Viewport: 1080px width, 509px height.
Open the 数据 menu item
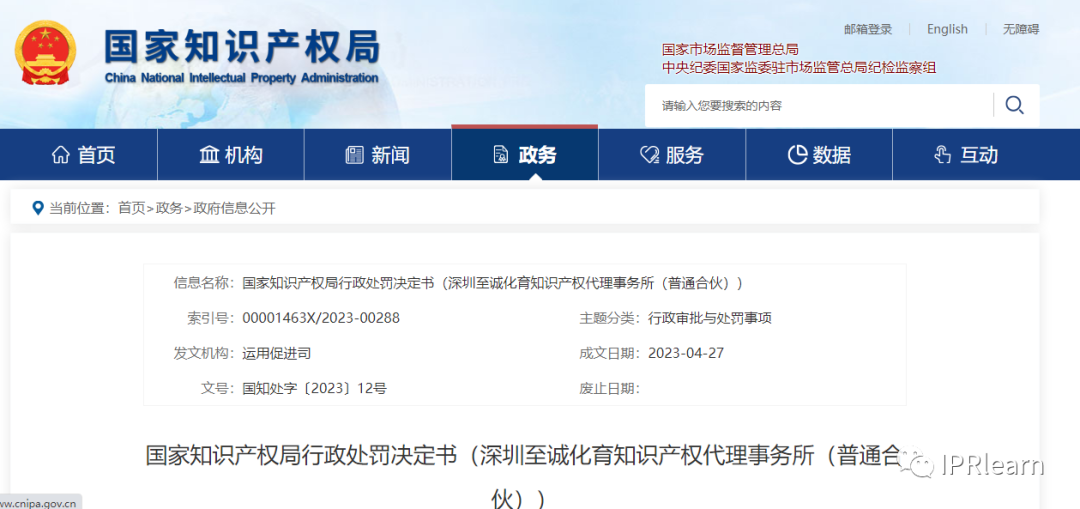[819, 155]
